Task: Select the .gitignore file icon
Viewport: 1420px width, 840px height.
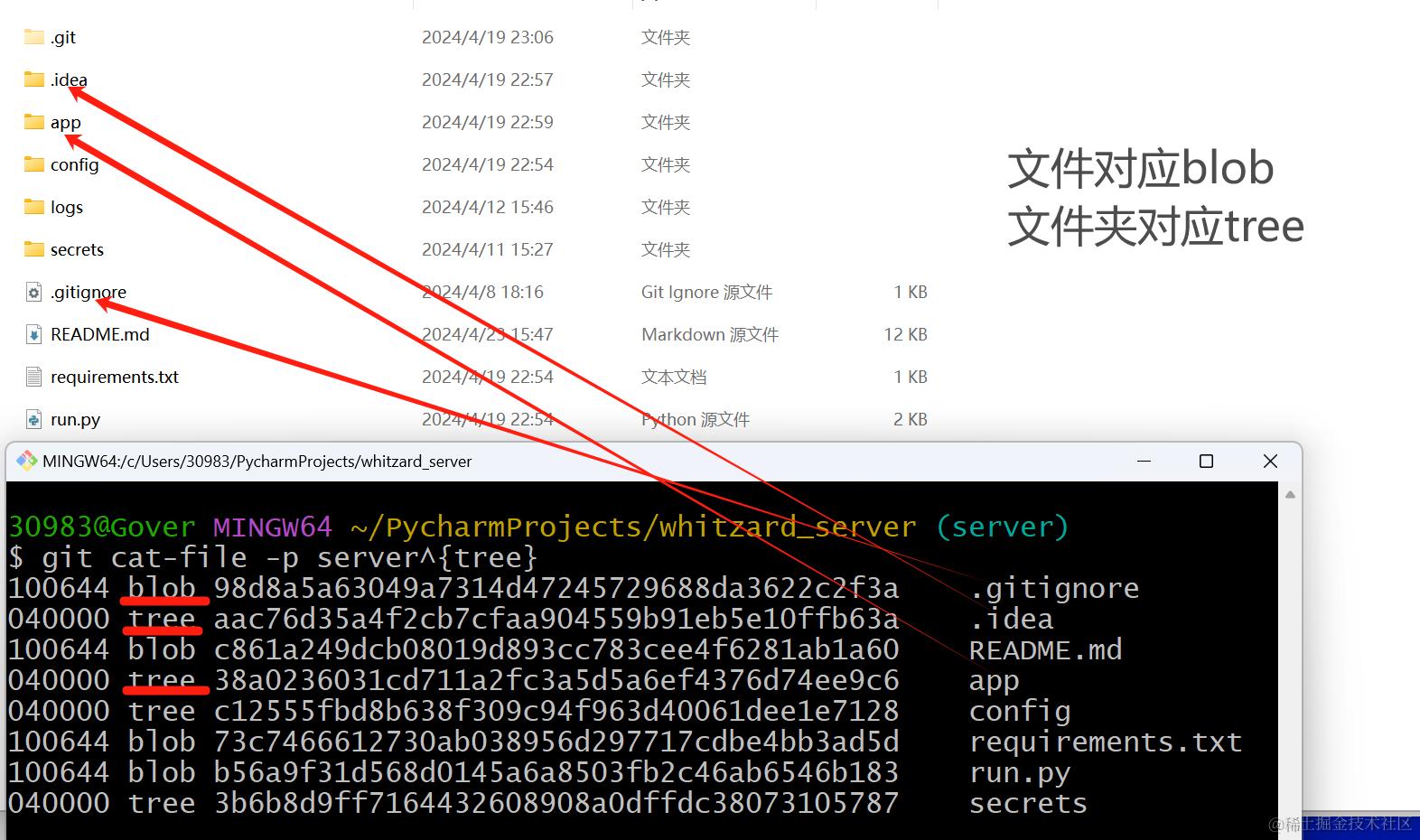Action: (x=33, y=292)
